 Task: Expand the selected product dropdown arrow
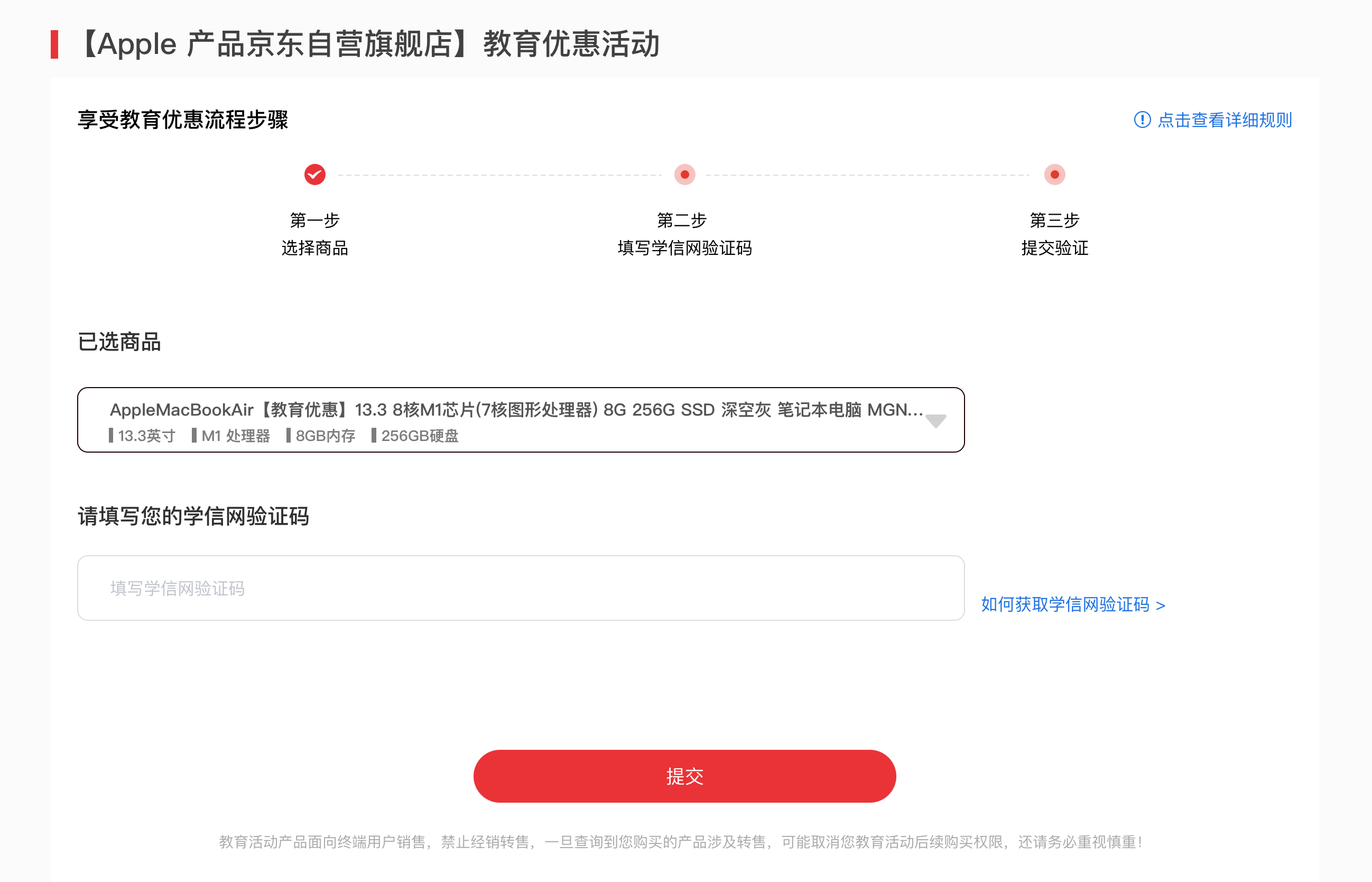(936, 421)
